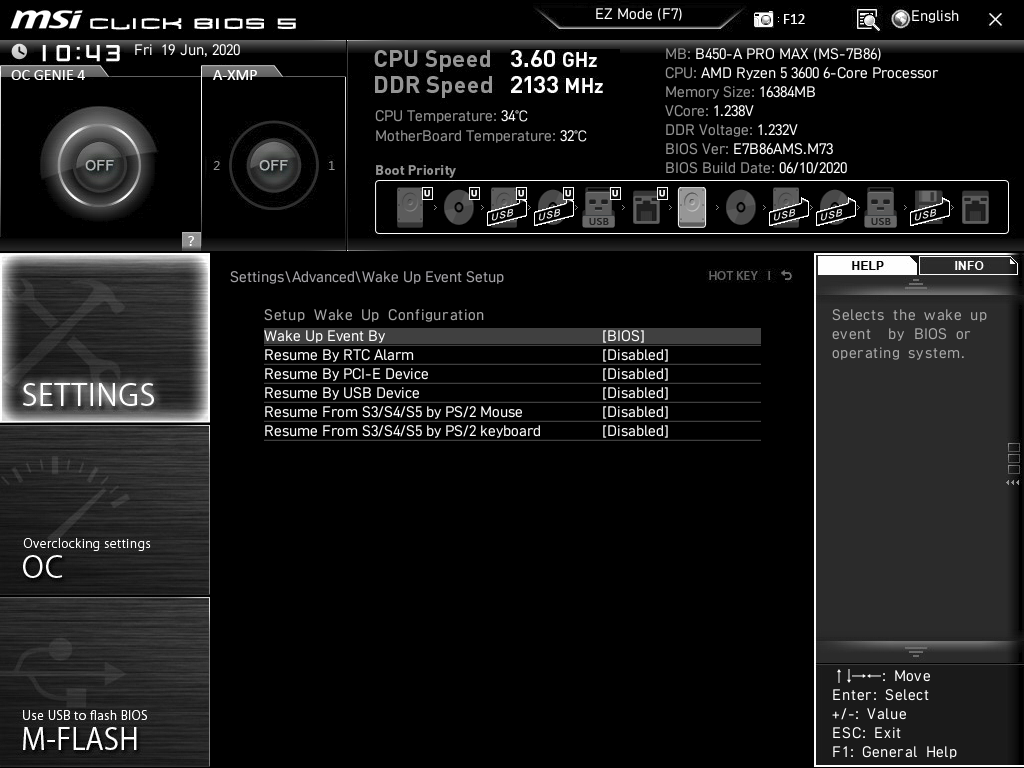The width and height of the screenshot is (1024, 768).
Task: Click the globe language icon
Action: [901, 19]
